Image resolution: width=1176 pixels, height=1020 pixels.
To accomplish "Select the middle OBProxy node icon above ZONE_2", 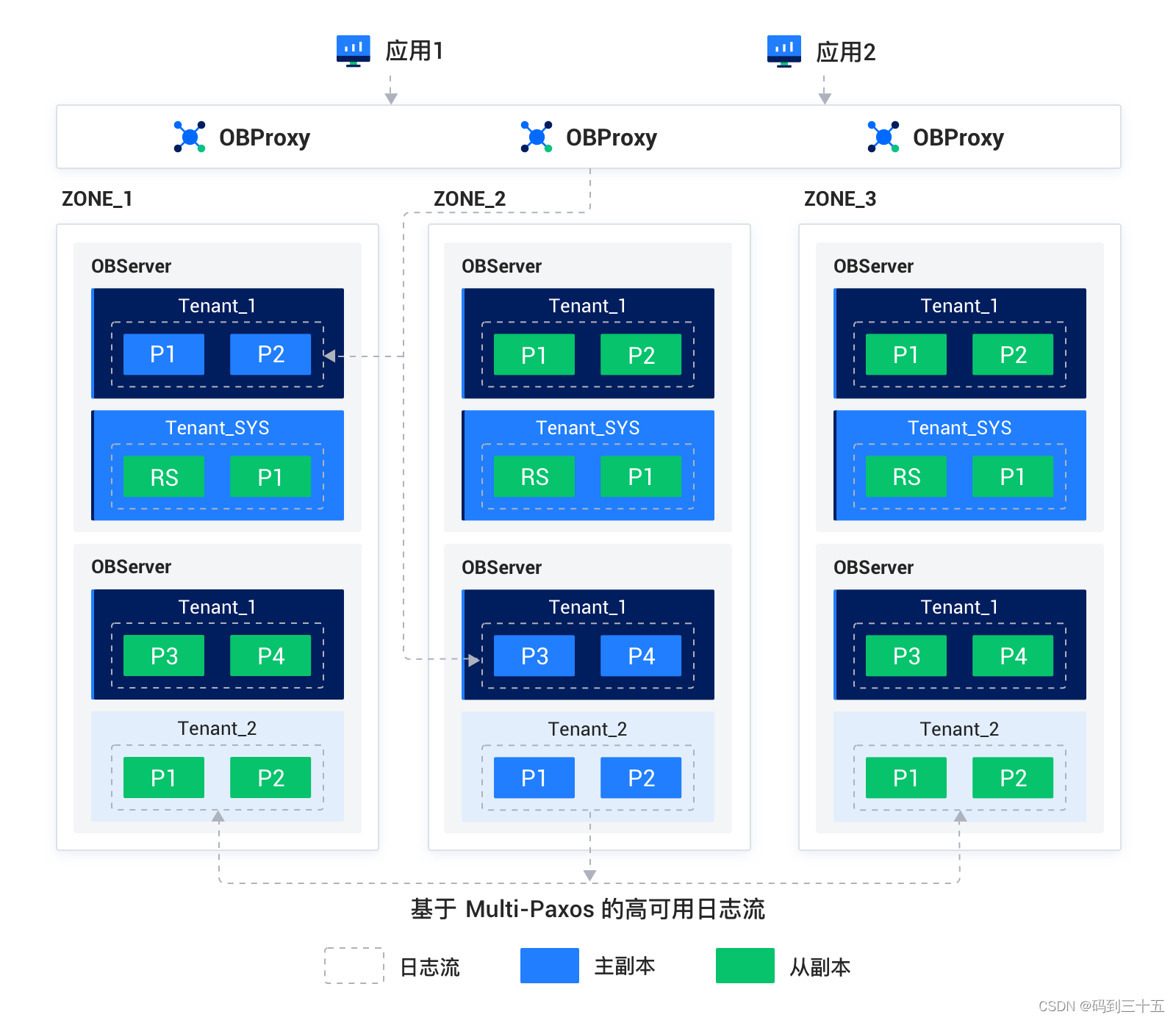I will (537, 137).
